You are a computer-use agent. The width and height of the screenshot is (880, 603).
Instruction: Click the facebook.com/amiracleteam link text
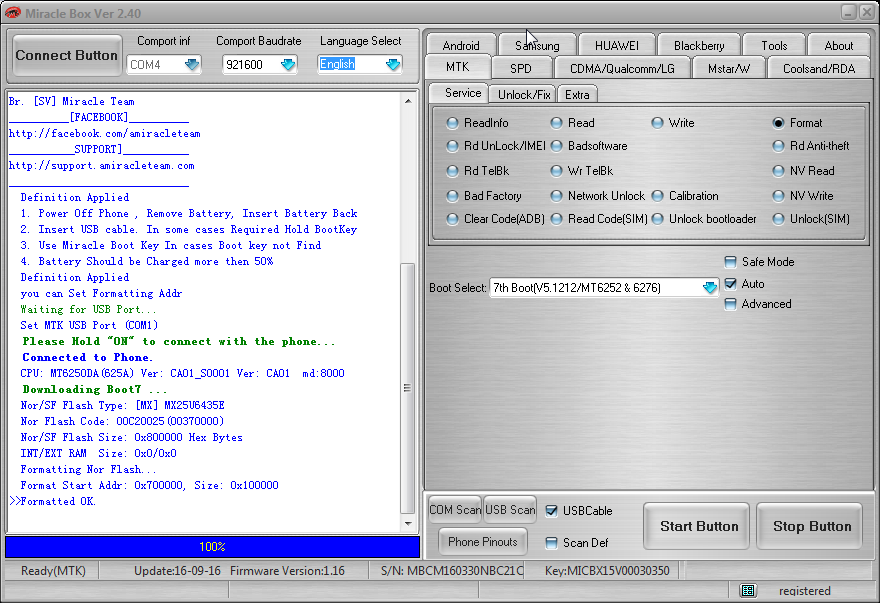[104, 133]
